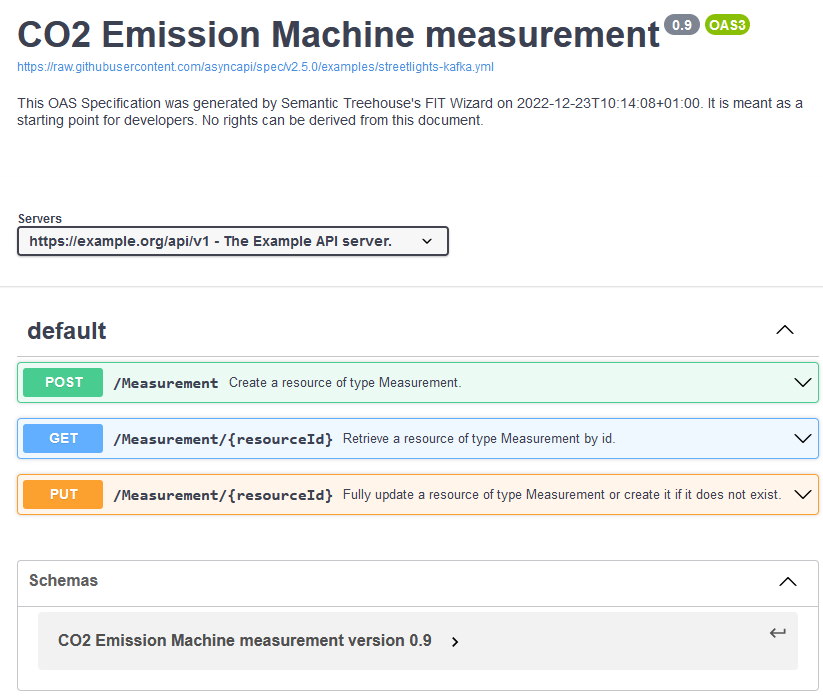Expand the PUT operation chevron

tap(803, 494)
